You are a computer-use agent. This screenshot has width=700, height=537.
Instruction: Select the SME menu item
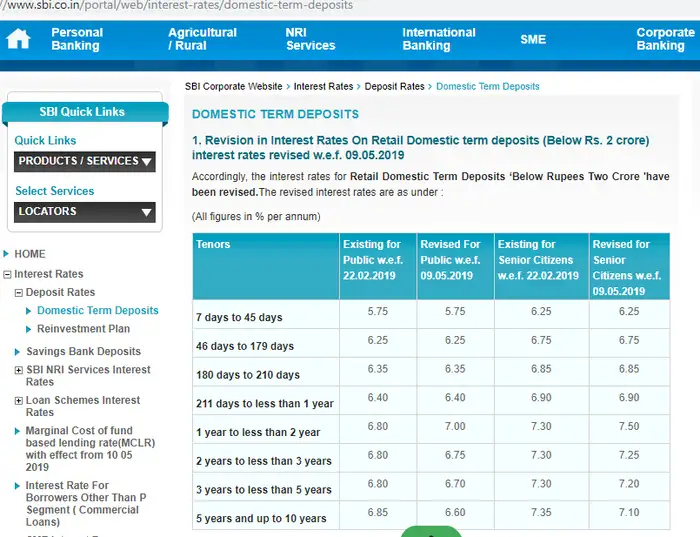(x=533, y=39)
